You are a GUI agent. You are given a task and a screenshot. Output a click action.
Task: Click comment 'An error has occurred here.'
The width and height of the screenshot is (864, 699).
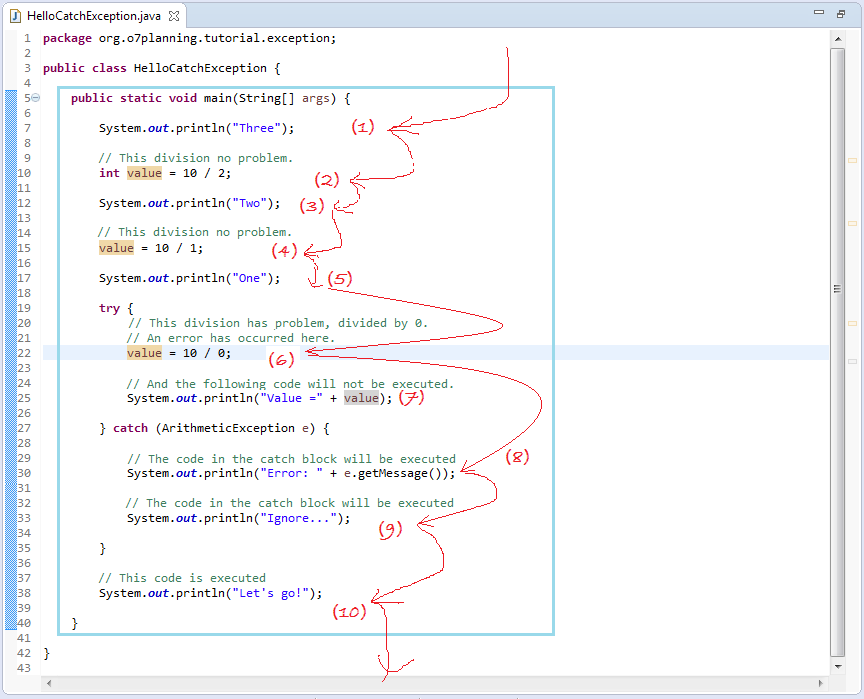231,338
